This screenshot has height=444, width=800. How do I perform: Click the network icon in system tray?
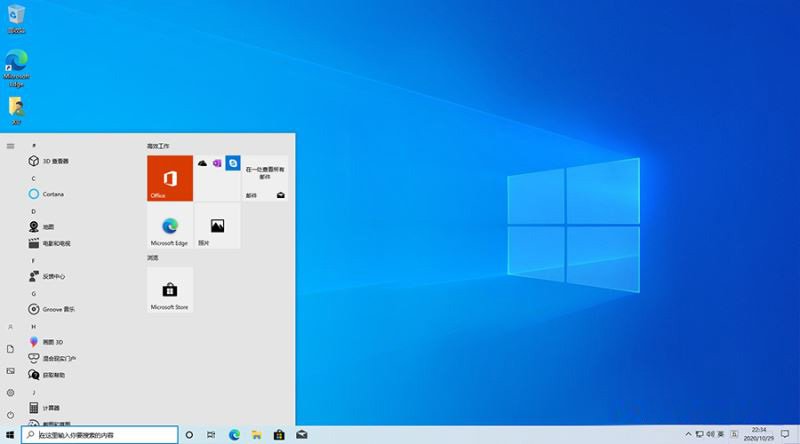coord(699,434)
